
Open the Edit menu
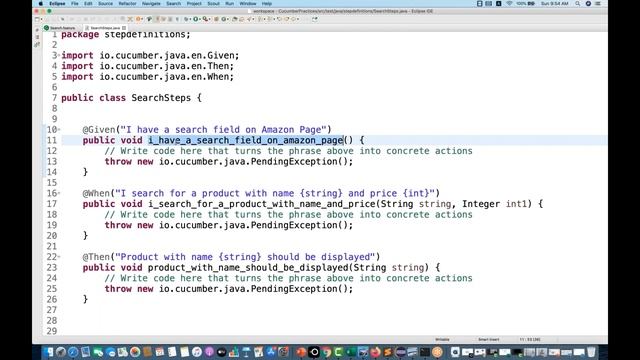(x=88, y=3)
